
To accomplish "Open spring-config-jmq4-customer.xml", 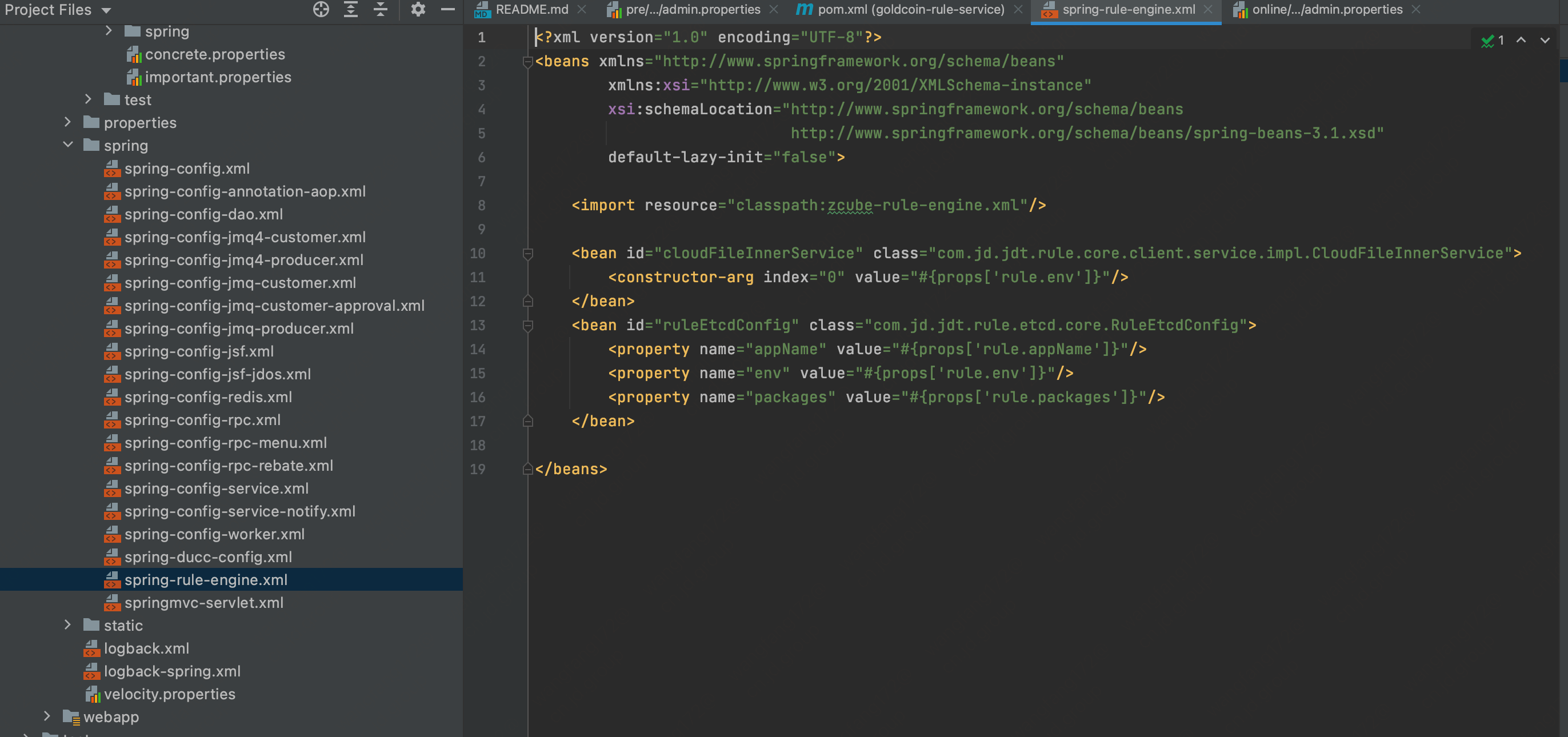I will [245, 237].
